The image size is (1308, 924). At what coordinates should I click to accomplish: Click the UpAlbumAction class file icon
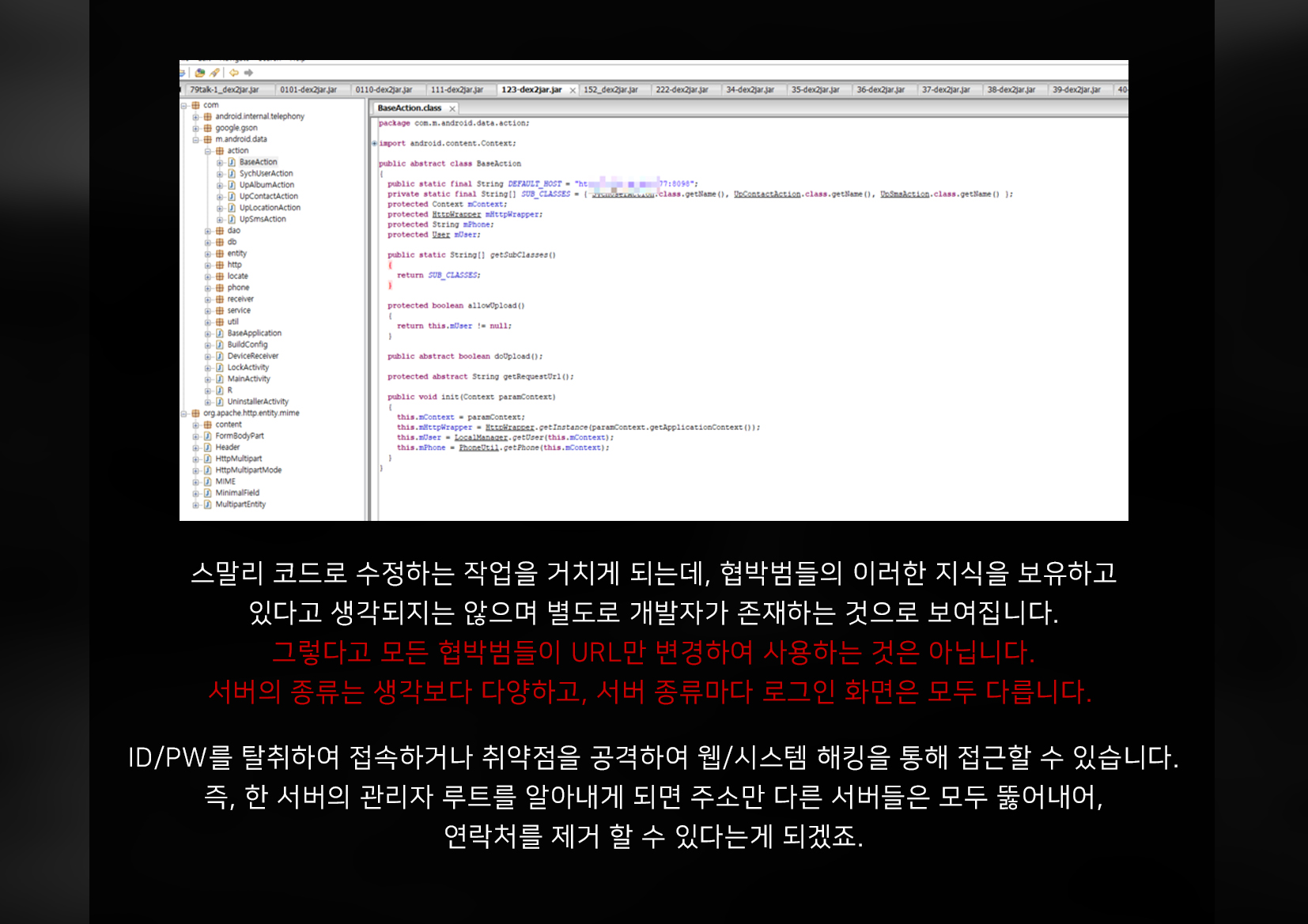coord(232,185)
